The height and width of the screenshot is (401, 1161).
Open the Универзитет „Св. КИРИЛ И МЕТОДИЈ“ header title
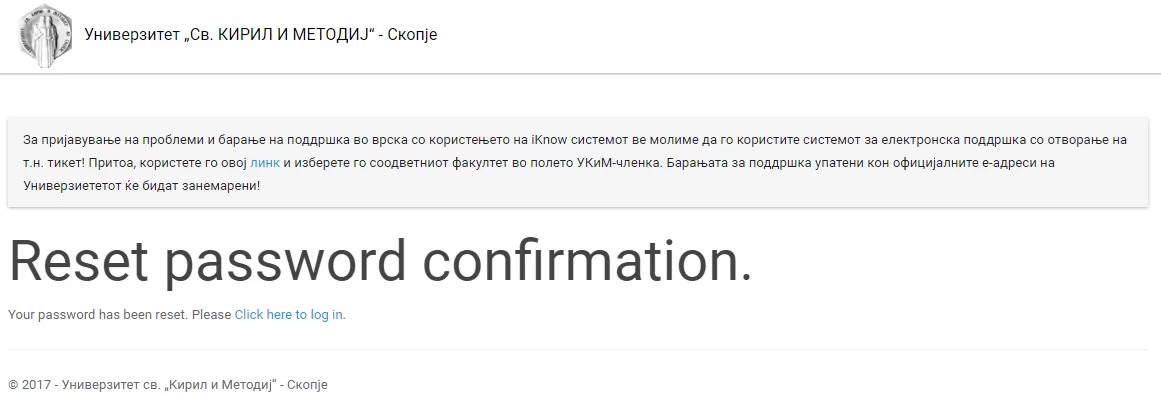click(261, 35)
